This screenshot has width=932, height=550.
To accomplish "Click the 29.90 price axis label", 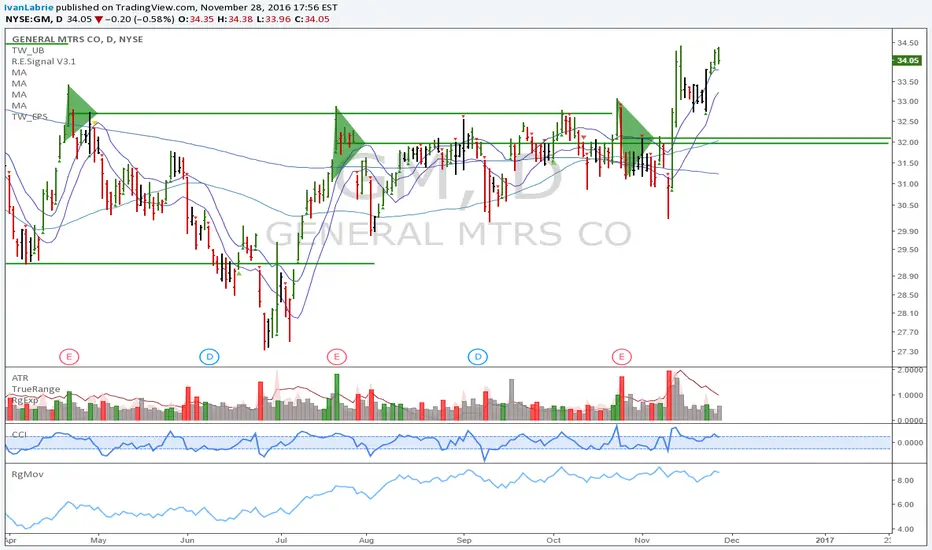I will coord(907,231).
